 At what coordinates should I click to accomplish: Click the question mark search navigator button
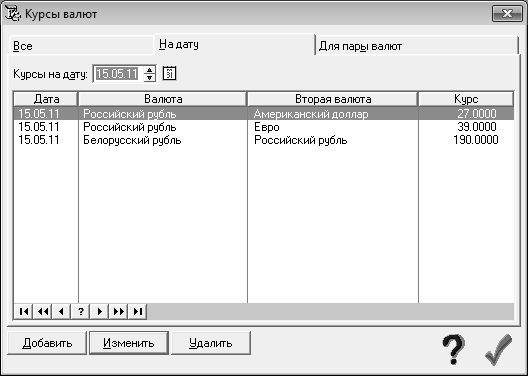tap(80, 311)
